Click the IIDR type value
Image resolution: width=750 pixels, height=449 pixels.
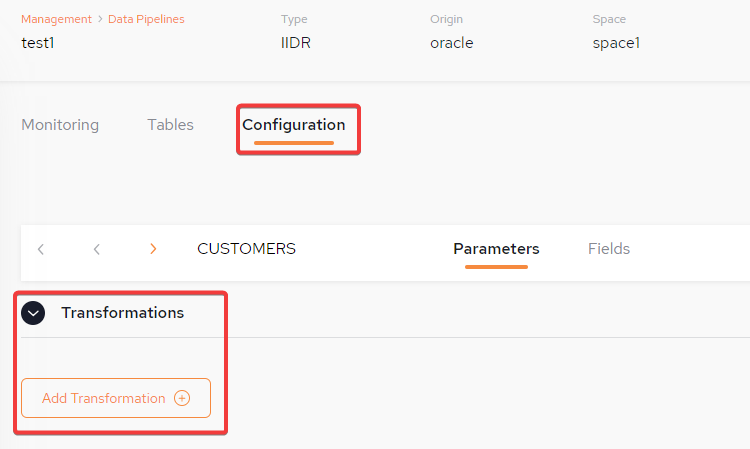coord(296,43)
